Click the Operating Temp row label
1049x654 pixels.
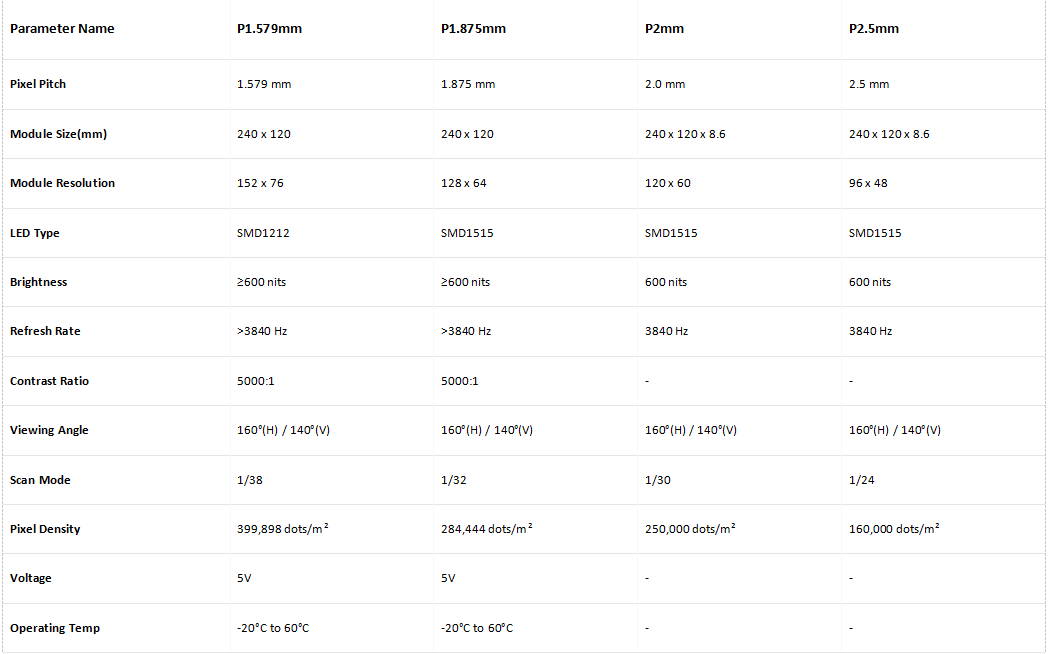point(55,628)
